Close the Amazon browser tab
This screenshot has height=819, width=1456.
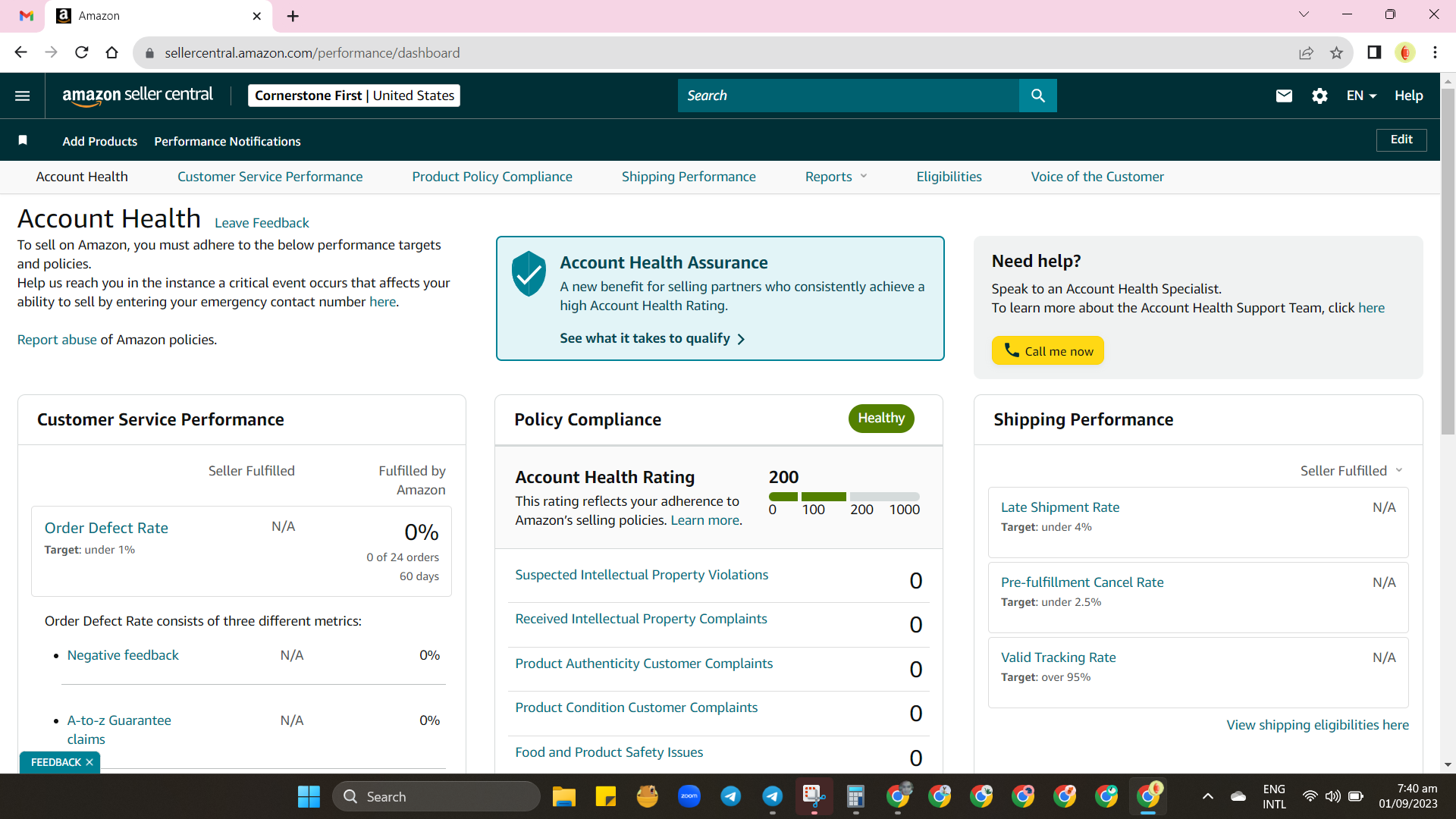(x=256, y=16)
